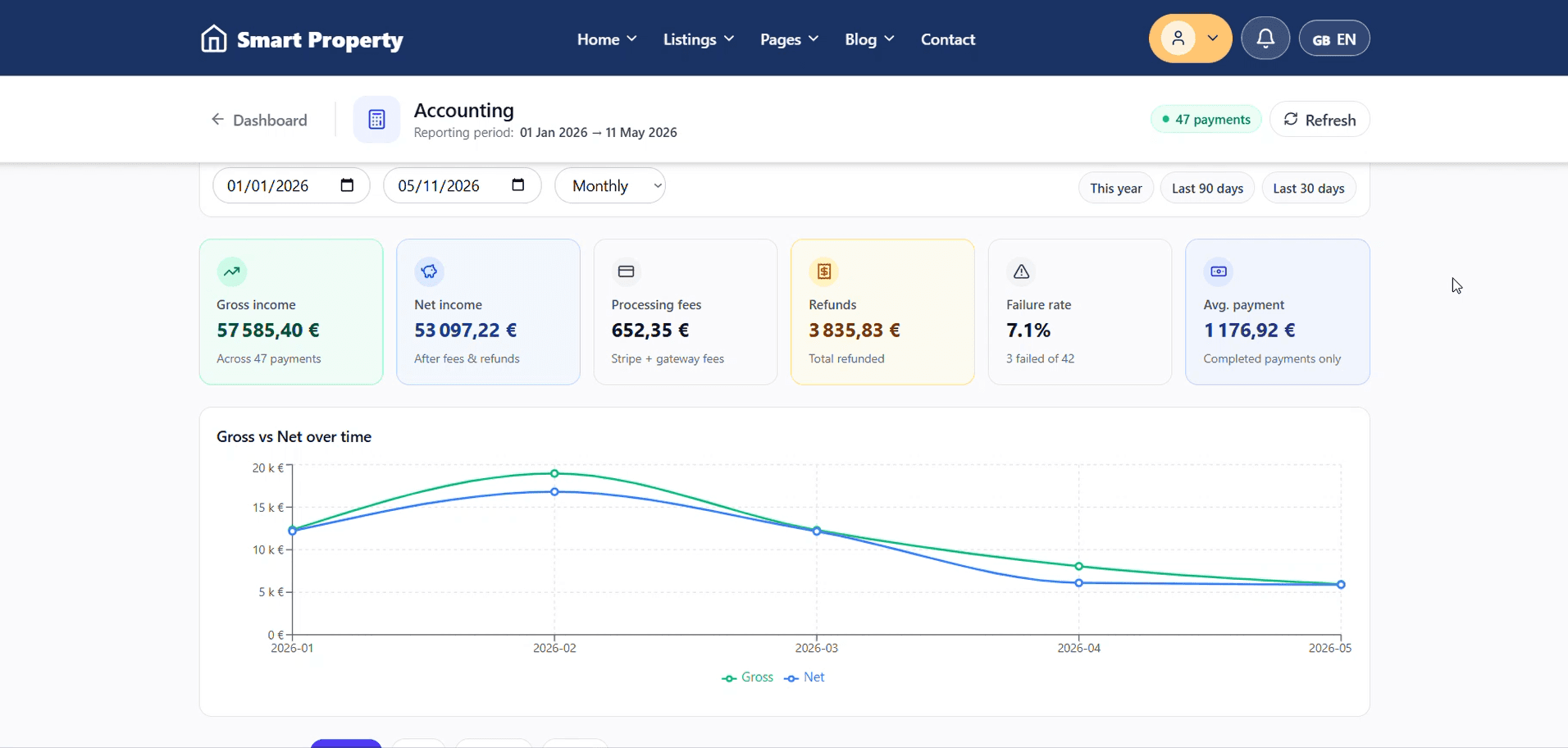Click the Gross data point at 2026-02

pyautogui.click(x=554, y=473)
